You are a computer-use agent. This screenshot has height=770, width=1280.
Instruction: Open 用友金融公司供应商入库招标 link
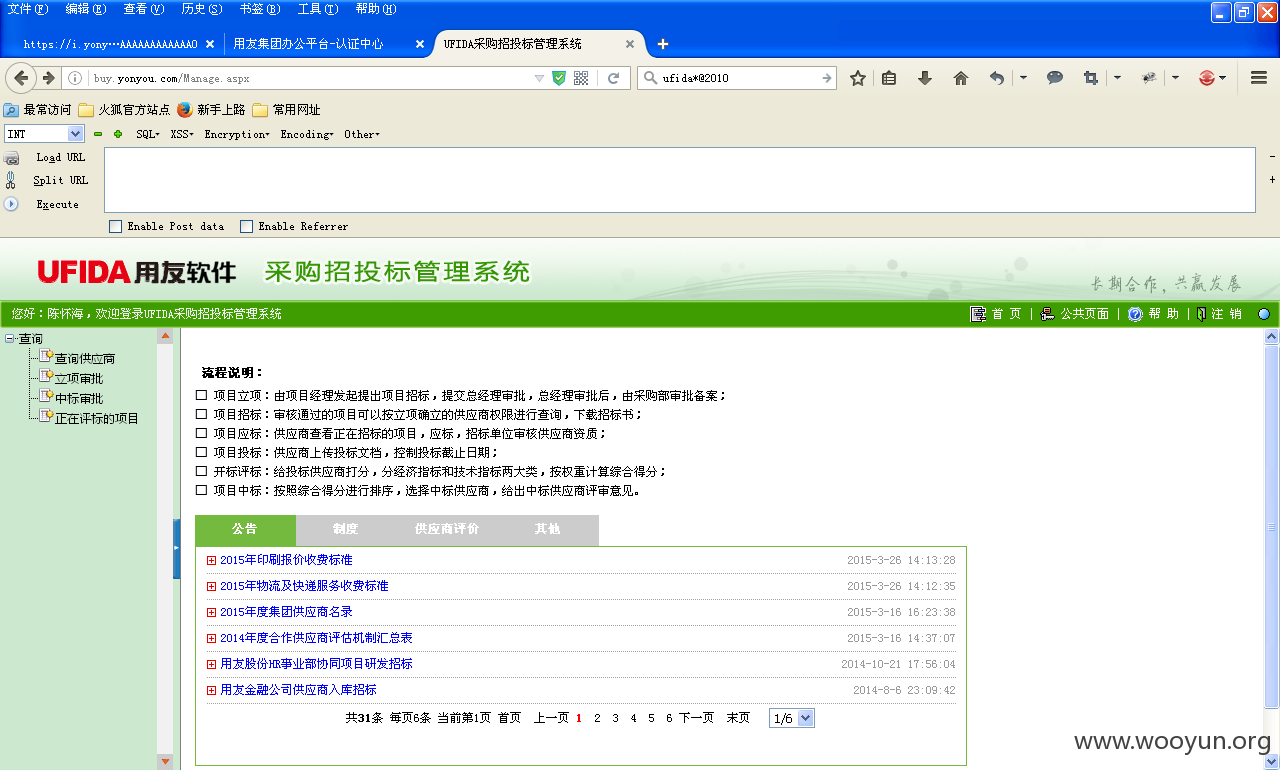pyautogui.click(x=298, y=690)
